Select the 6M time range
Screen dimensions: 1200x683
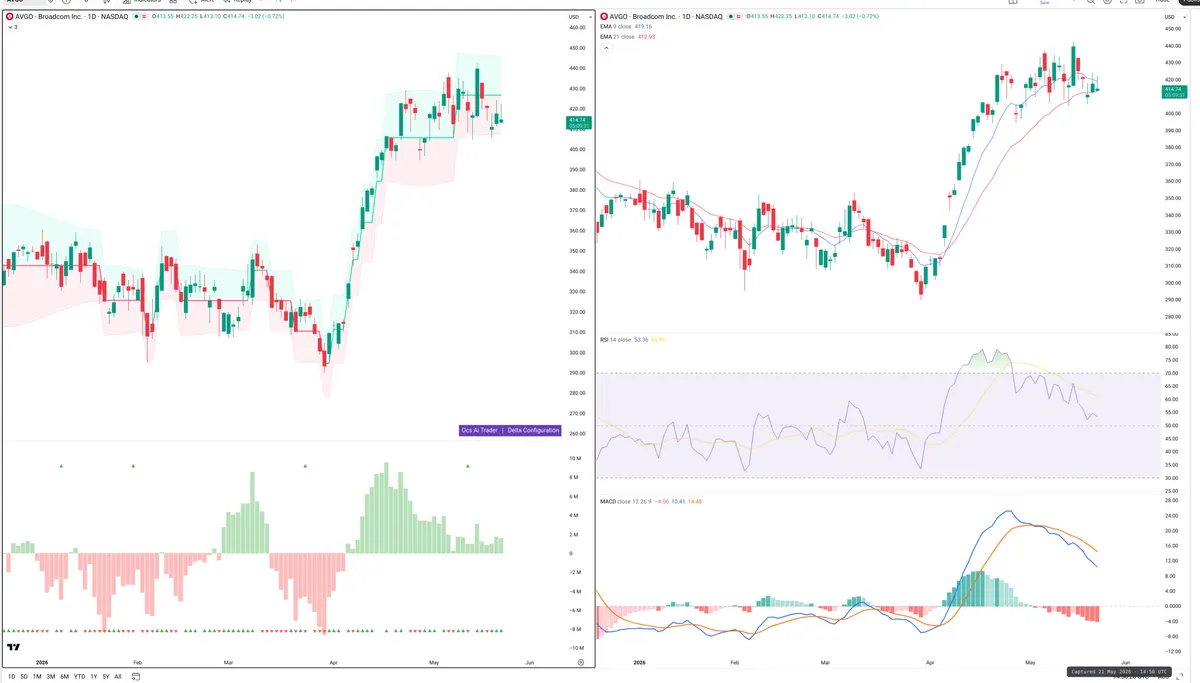pyautogui.click(x=64, y=677)
